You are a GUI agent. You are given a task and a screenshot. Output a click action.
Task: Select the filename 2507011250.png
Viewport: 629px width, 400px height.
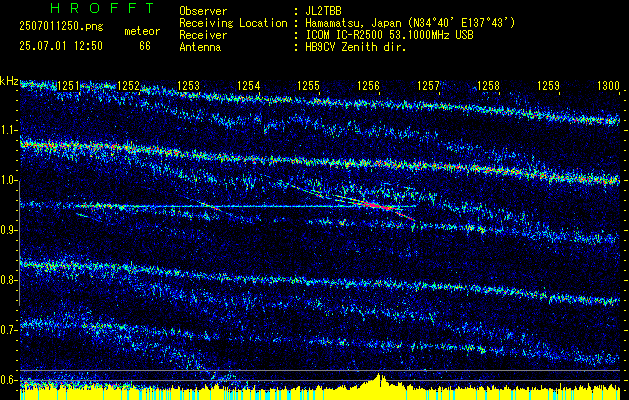click(x=61, y=27)
